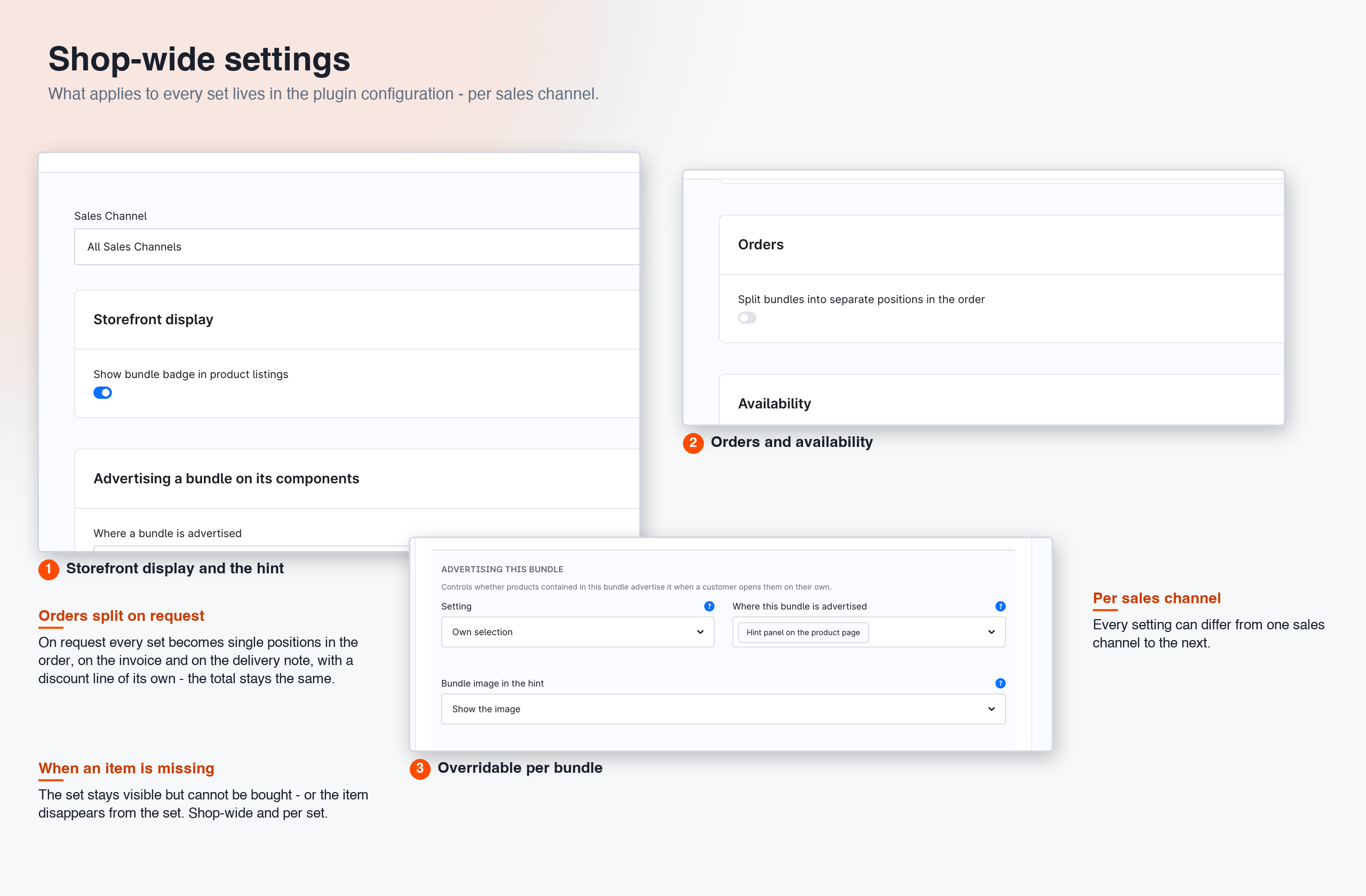1366x896 pixels.
Task: Click the Orders card heading
Action: [x=760, y=244]
